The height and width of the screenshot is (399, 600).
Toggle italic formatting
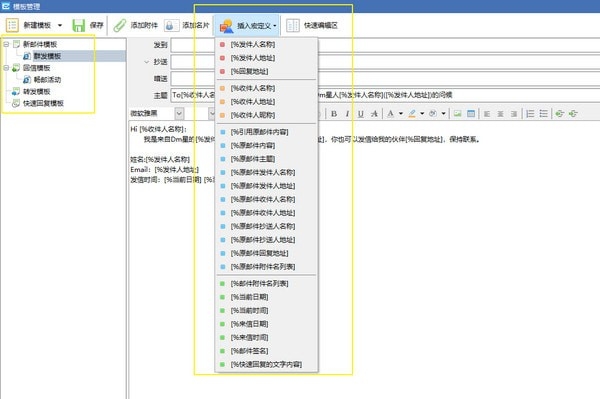(x=347, y=114)
